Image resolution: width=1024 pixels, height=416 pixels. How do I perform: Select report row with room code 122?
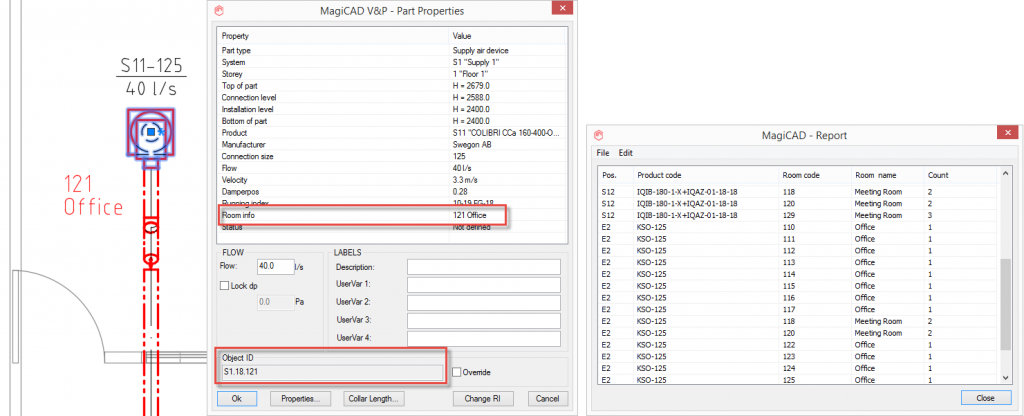(x=798, y=345)
